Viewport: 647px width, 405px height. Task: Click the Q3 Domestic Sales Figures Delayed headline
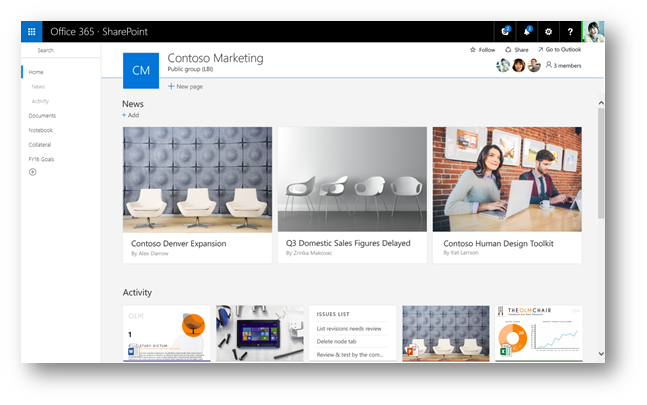pyautogui.click(x=348, y=243)
